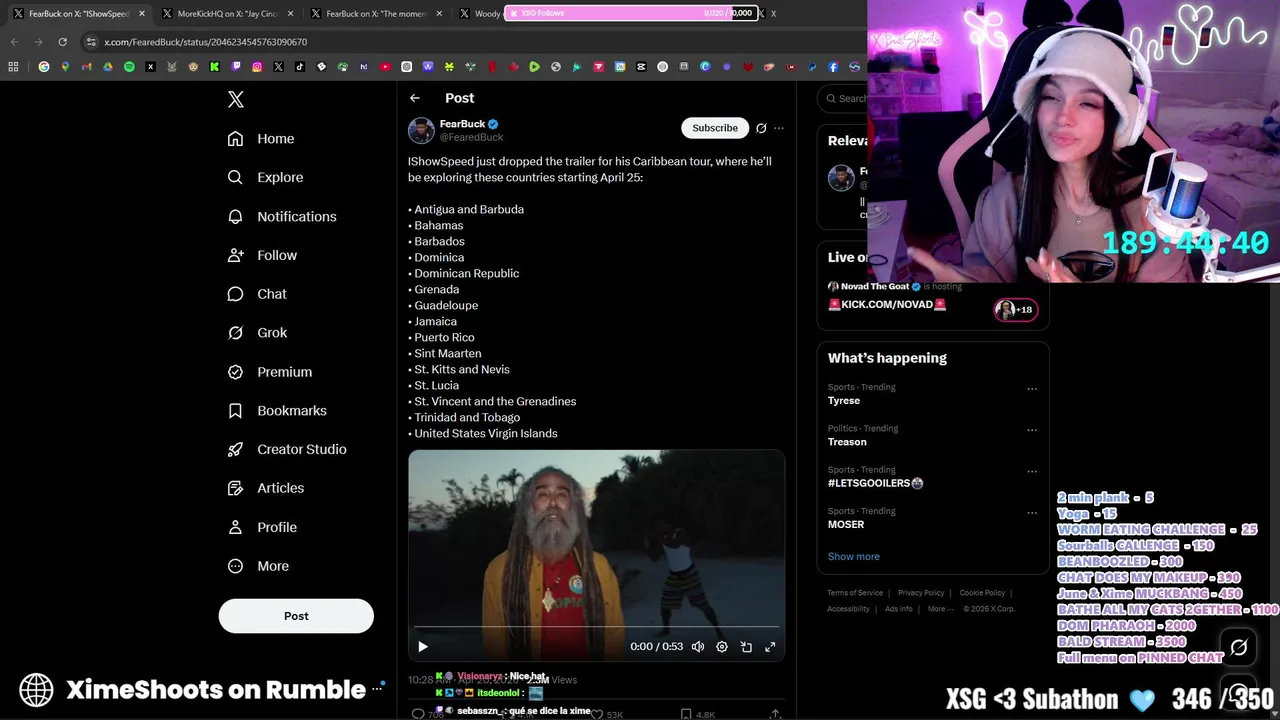Viewport: 1280px width, 720px height.
Task: Open the Kick bookmark
Action: point(214,67)
